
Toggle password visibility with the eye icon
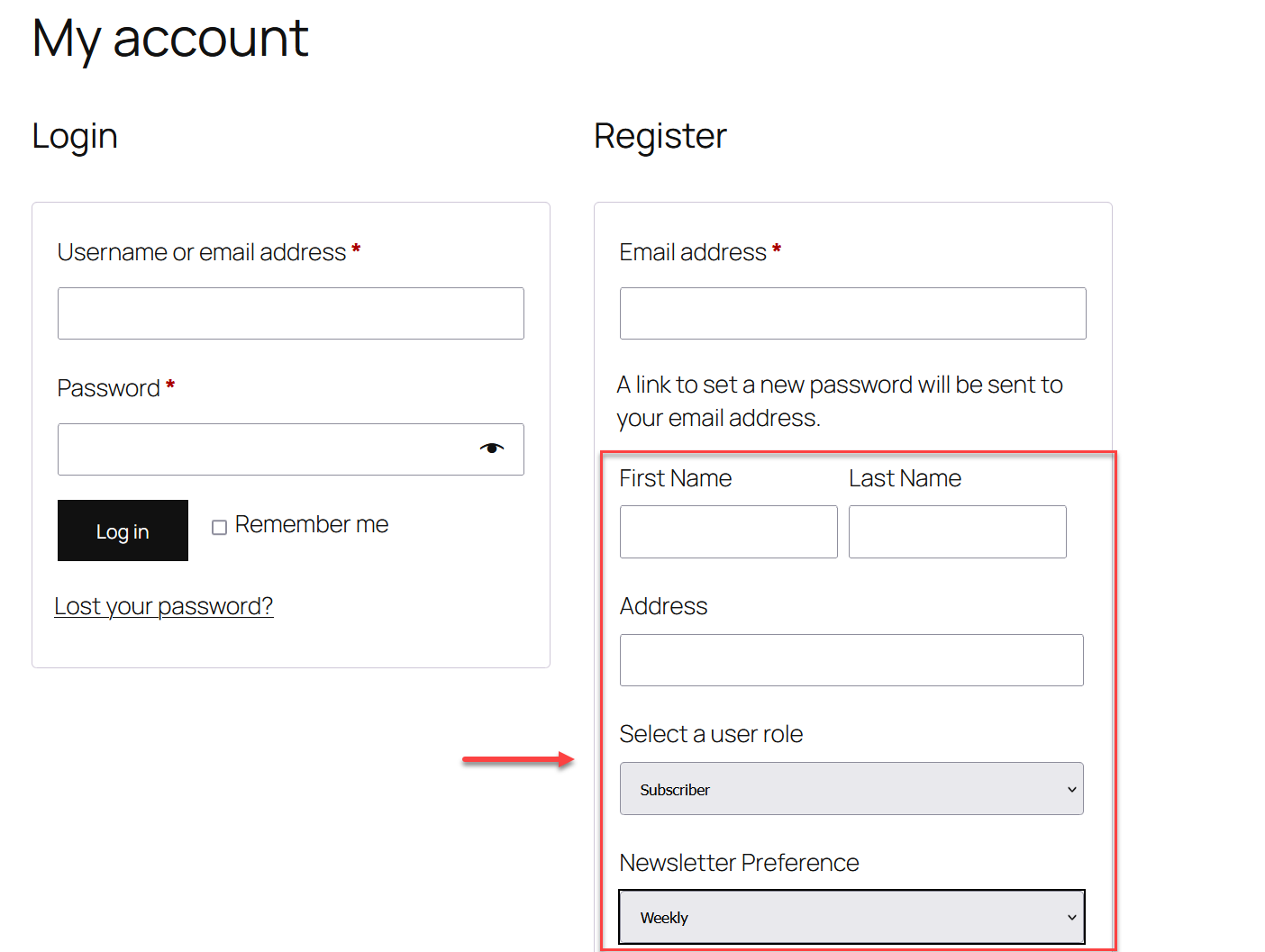[492, 448]
